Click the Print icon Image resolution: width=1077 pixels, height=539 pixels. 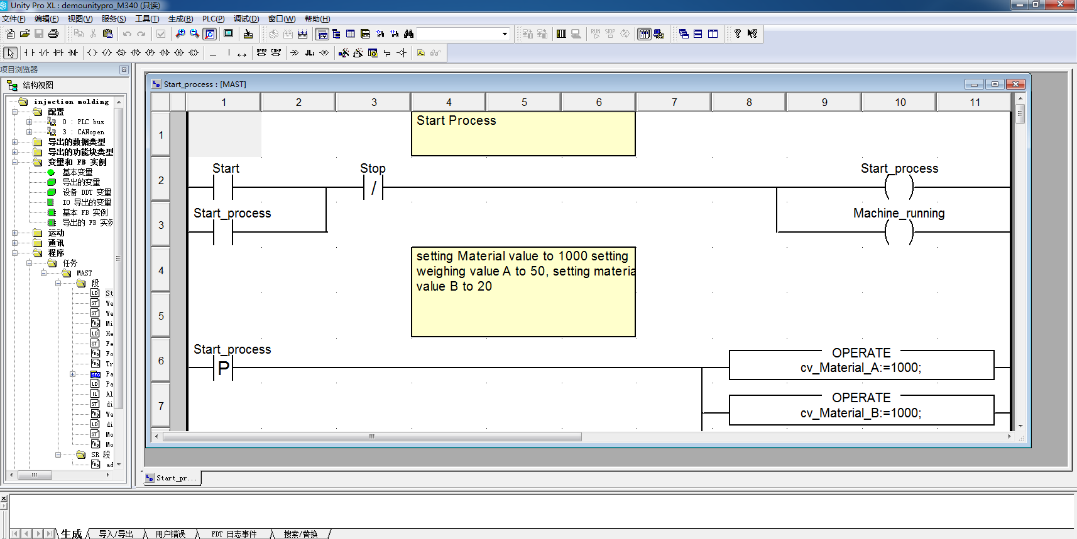54,34
